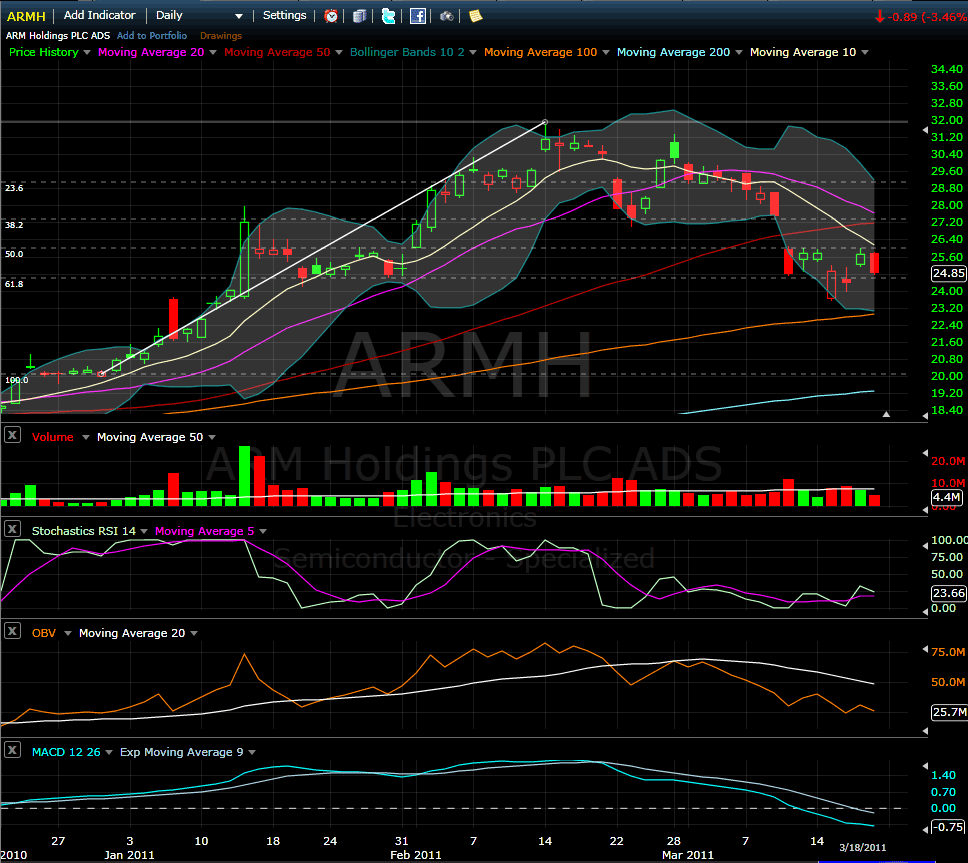Share chart via the Twitter icon

[x=388, y=16]
